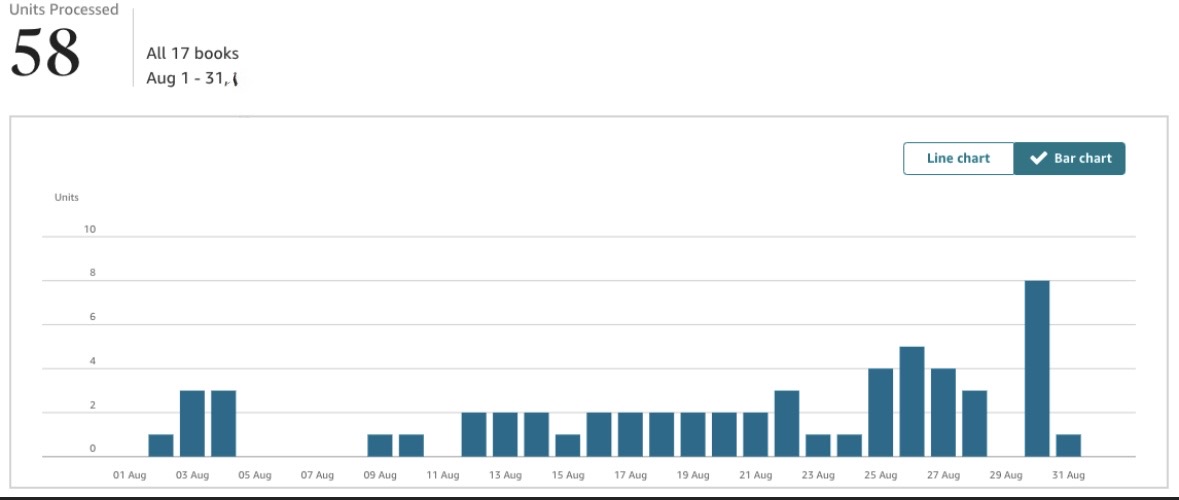Click the y-axis label '8'

tap(93, 273)
